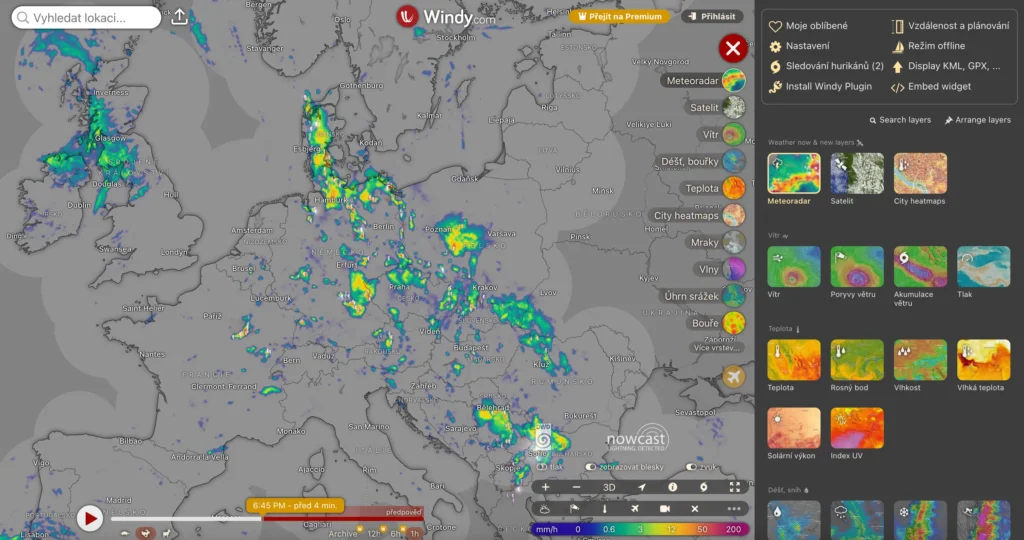Select Bouře in map layer list
Screen dimensions: 1024x540
pos(716,323)
